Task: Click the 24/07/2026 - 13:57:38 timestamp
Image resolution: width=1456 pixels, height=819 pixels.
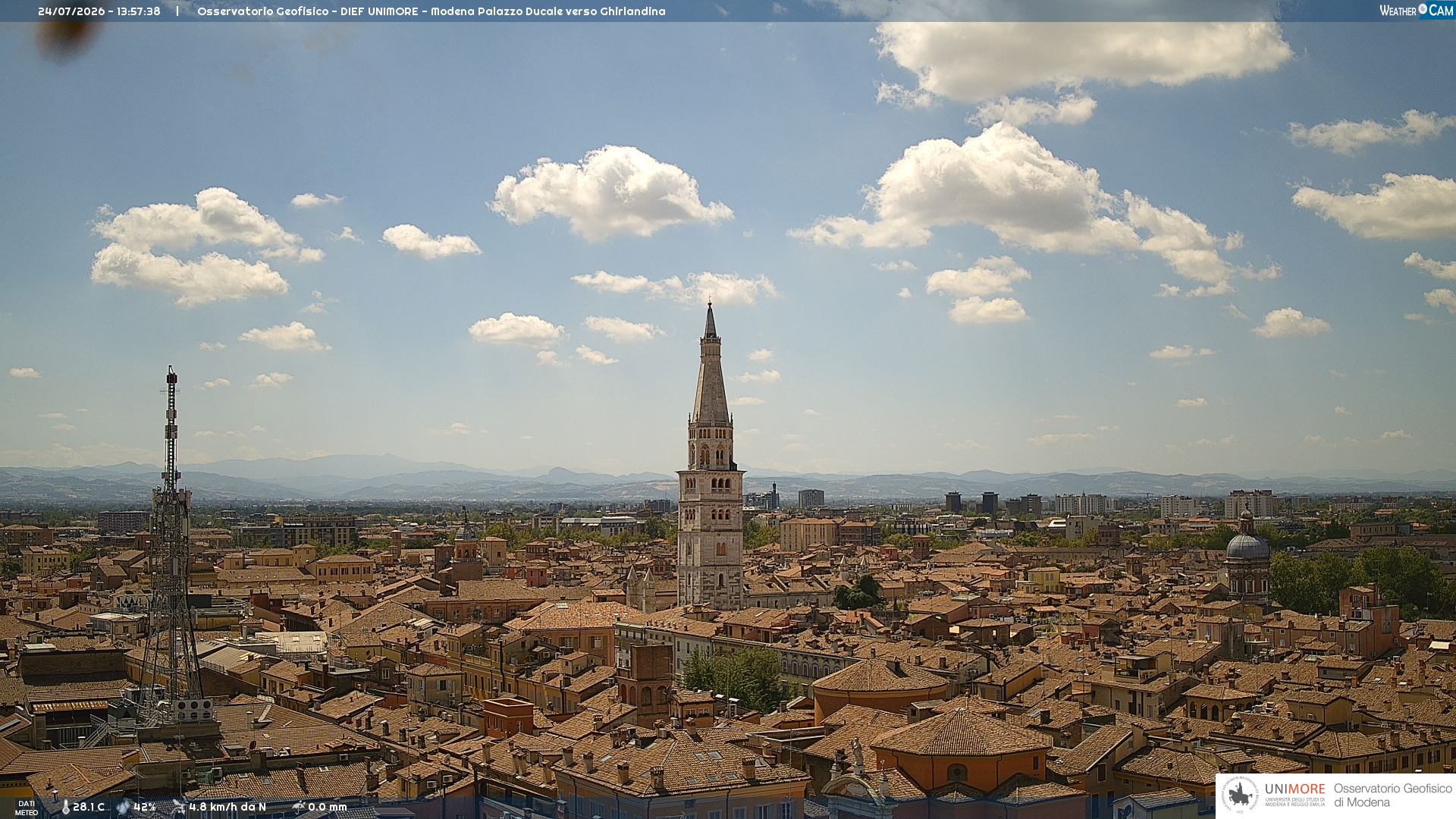Action: pyautogui.click(x=99, y=11)
